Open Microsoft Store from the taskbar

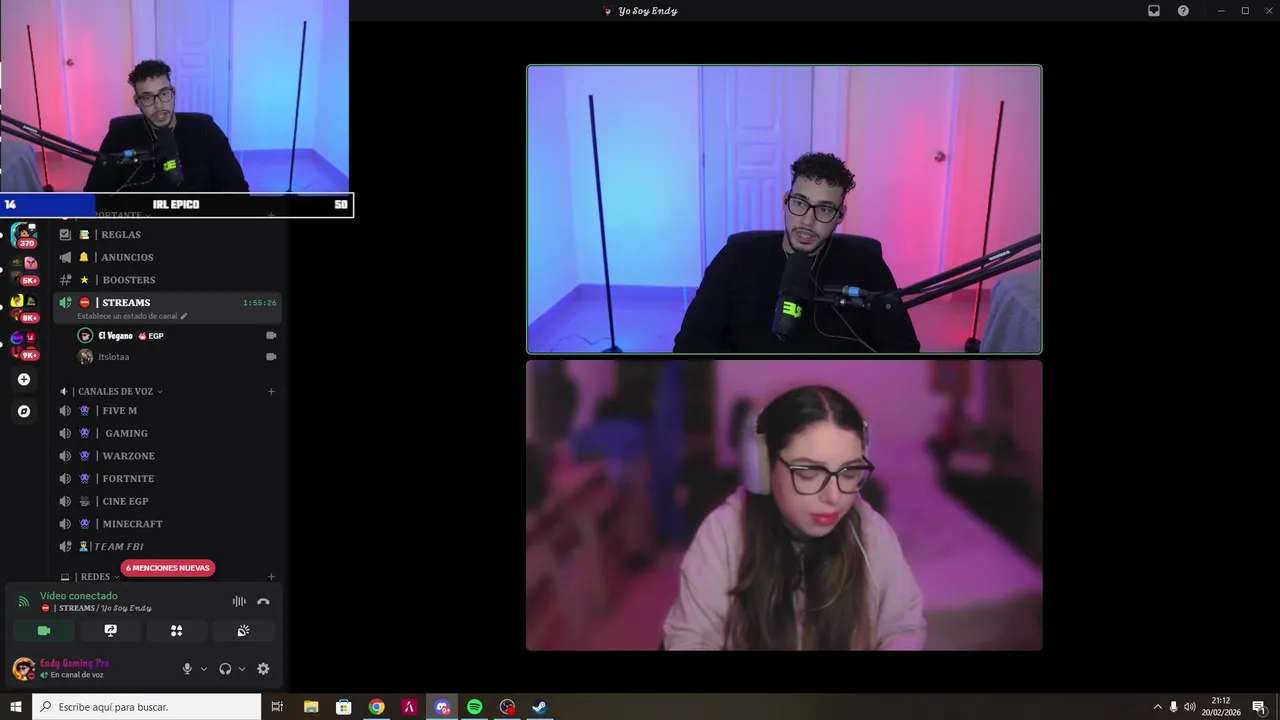(343, 707)
